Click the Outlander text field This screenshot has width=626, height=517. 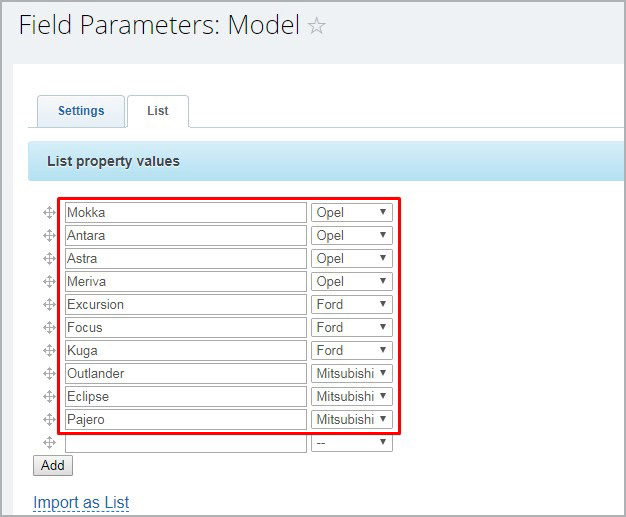[186, 373]
